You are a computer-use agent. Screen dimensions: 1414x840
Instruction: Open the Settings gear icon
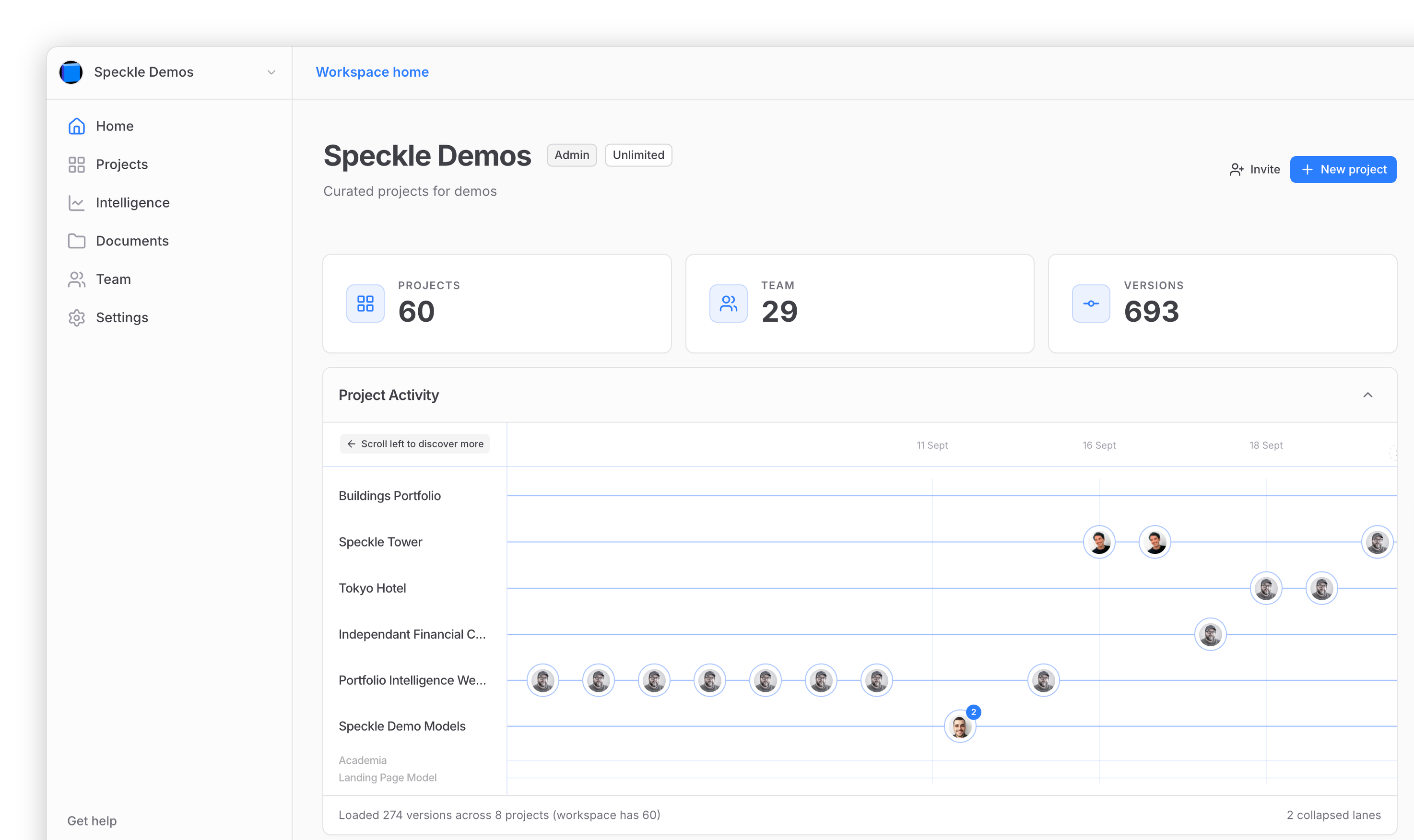[76, 317]
